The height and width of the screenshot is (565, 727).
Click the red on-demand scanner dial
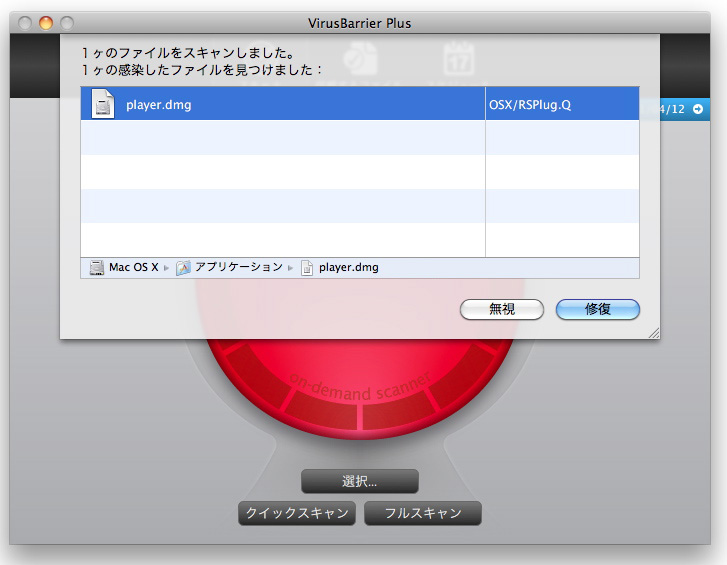360,387
